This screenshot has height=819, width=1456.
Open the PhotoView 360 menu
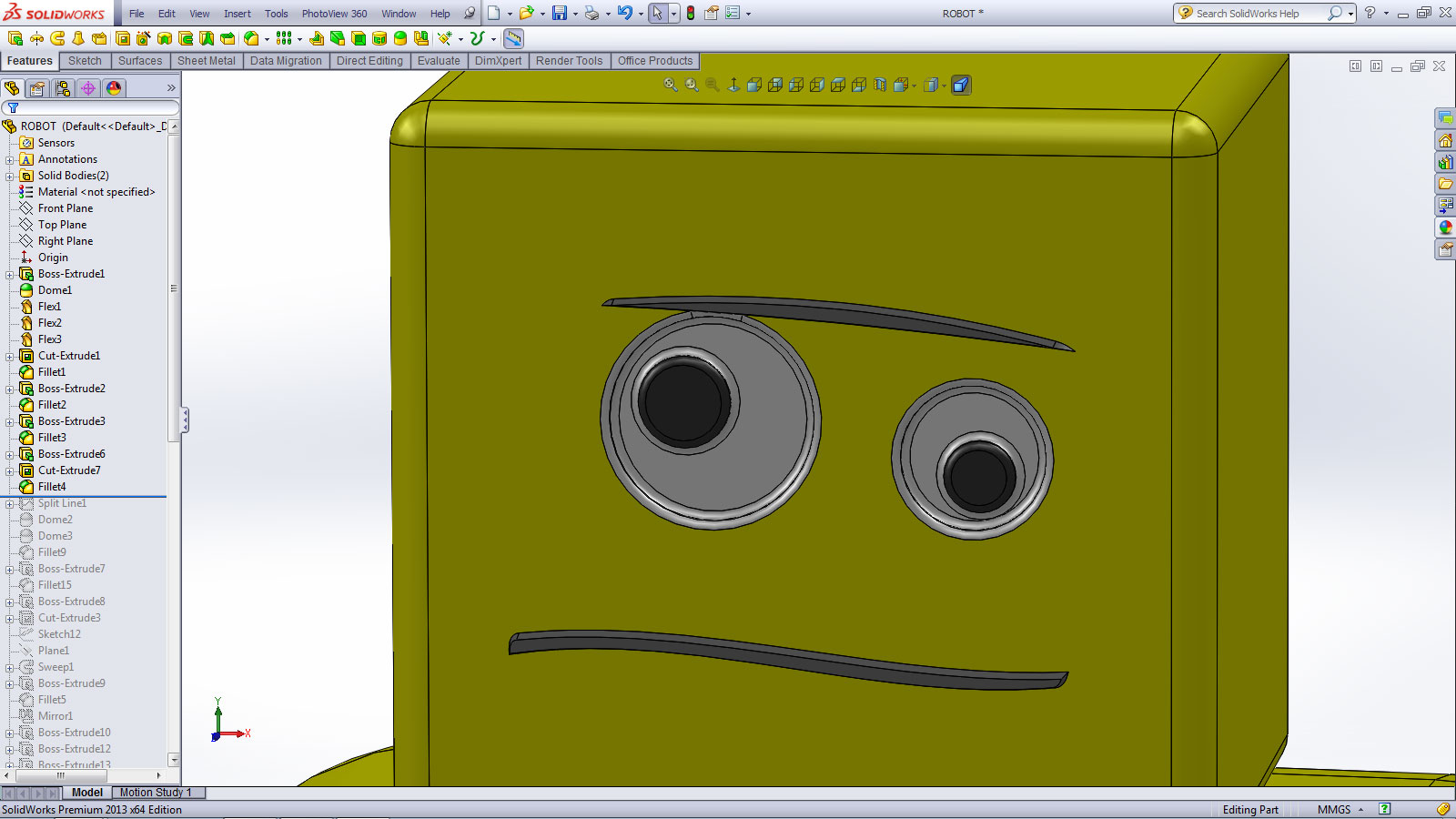[335, 14]
